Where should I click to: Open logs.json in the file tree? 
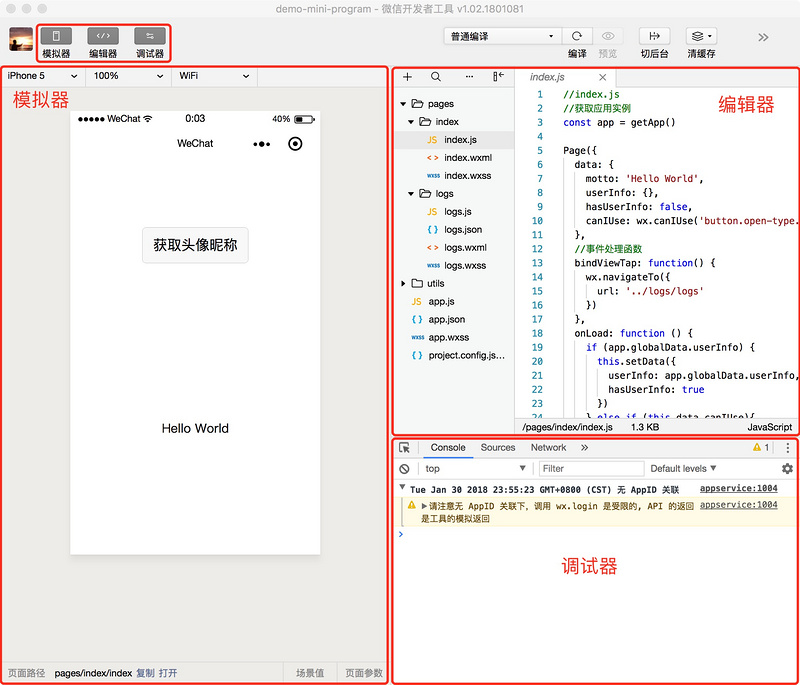pos(455,230)
